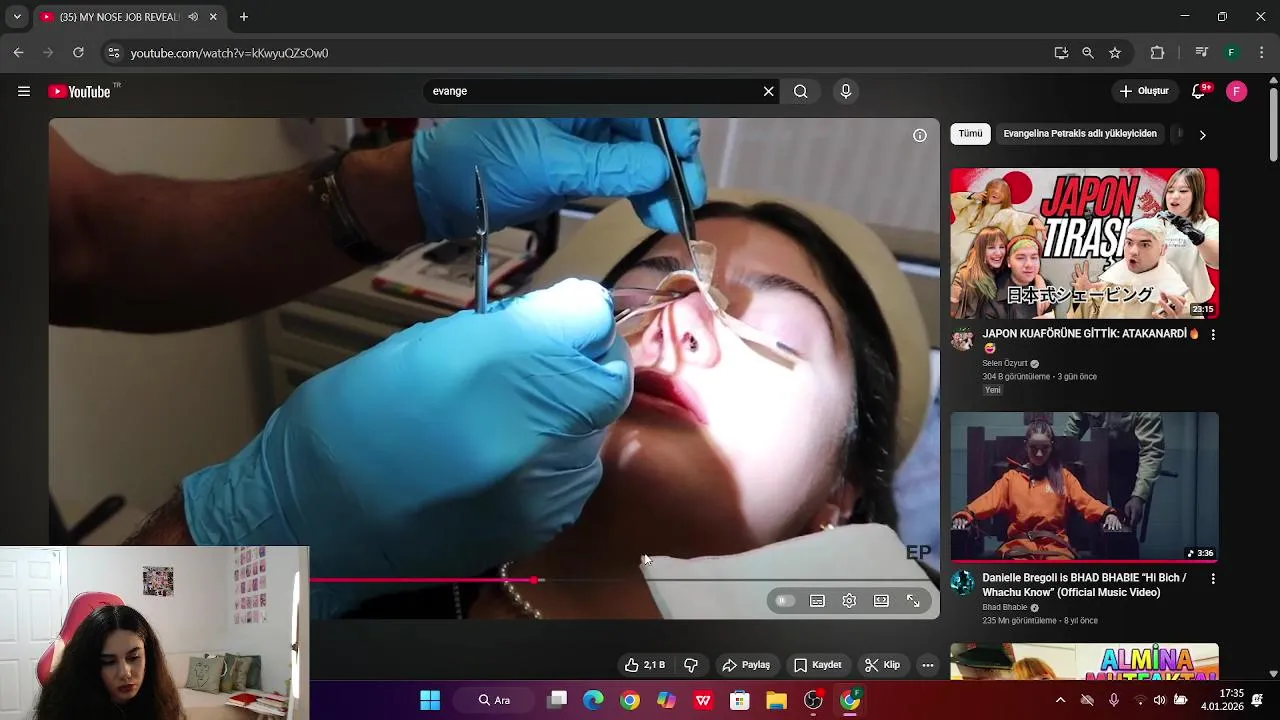Switch player to theater mode
The width and height of the screenshot is (1280, 720).
pyautogui.click(x=881, y=601)
